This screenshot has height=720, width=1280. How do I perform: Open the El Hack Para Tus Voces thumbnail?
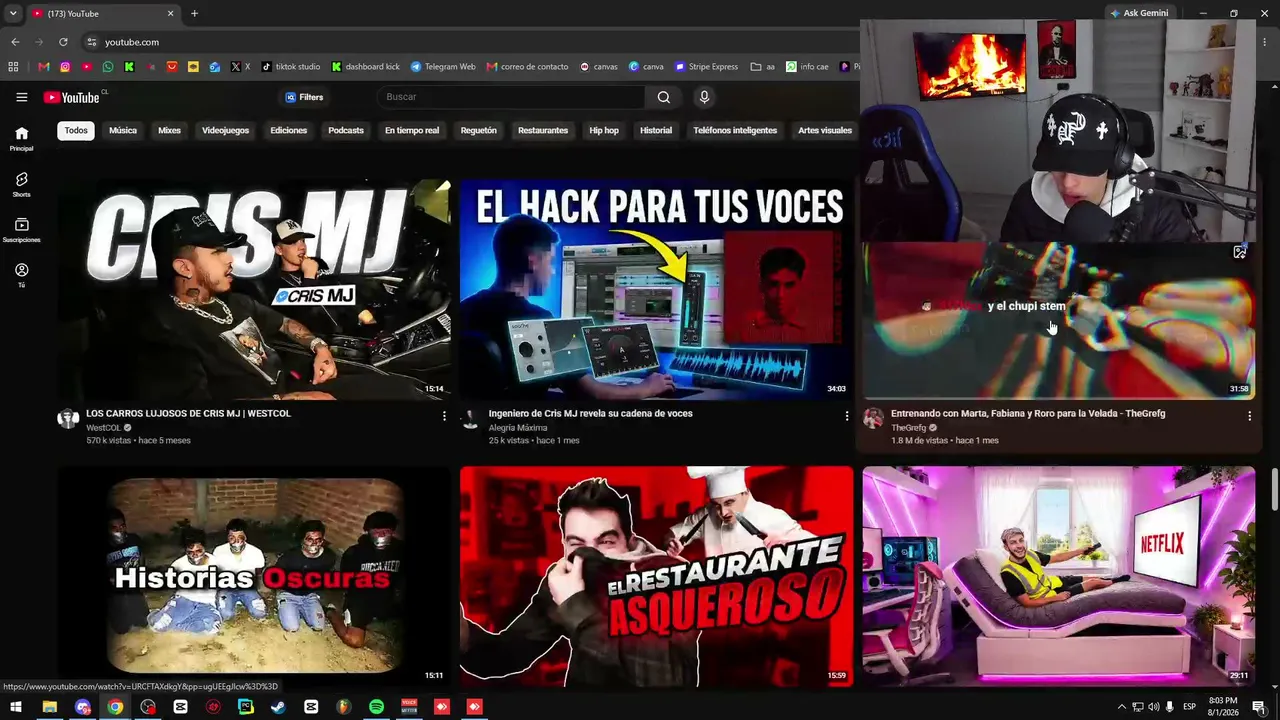(x=656, y=290)
